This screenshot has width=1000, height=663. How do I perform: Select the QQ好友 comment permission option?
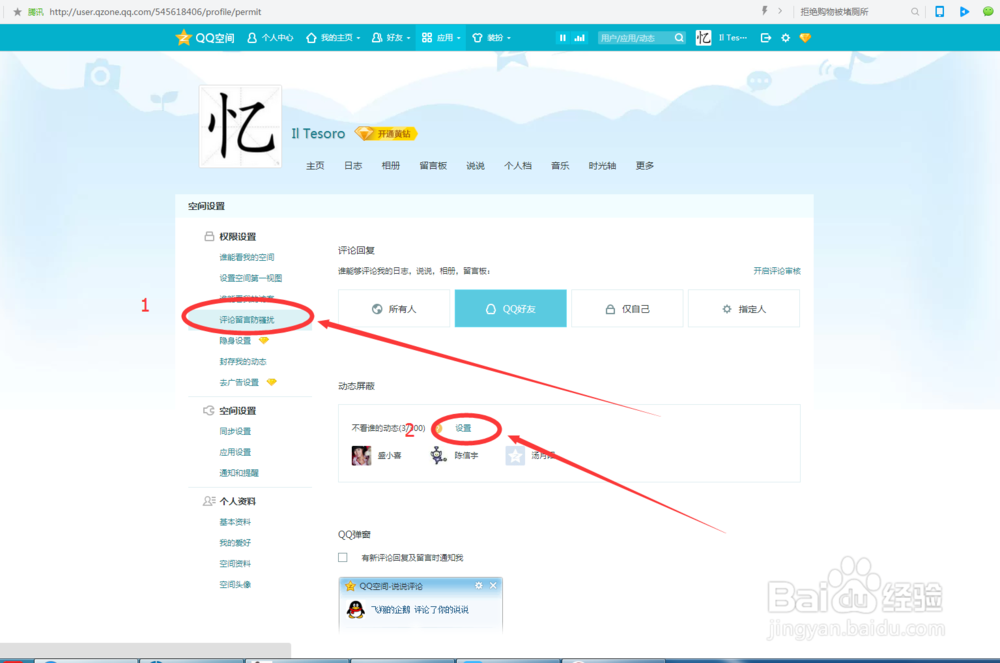pyautogui.click(x=510, y=309)
